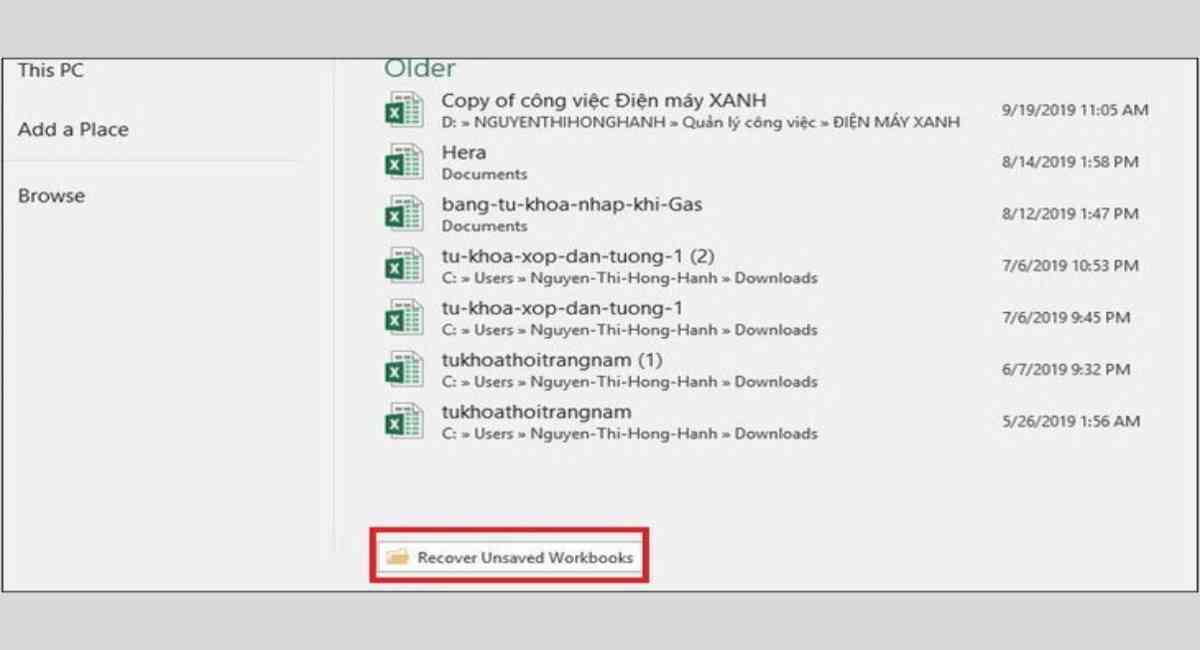Select This PC location
Image resolution: width=1200 pixels, height=650 pixels.
coord(50,71)
